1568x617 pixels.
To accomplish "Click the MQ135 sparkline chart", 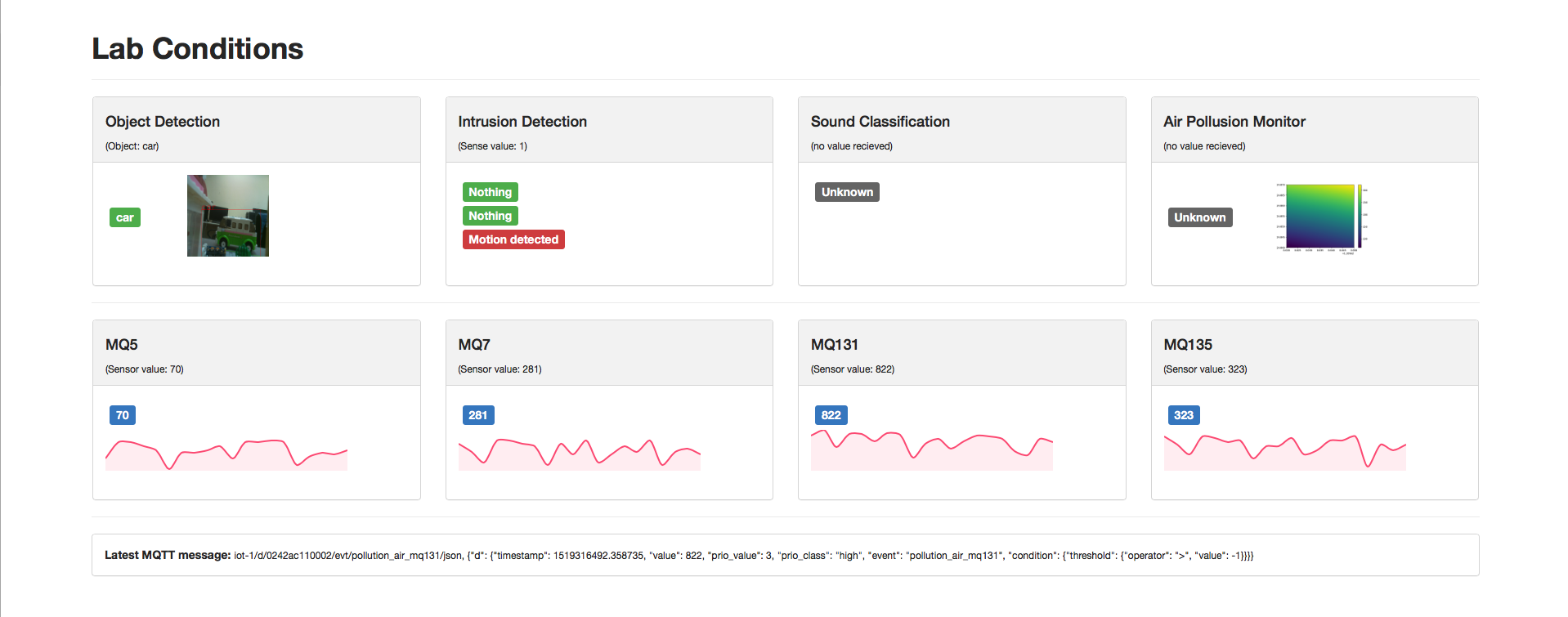I will pyautogui.click(x=1285, y=452).
